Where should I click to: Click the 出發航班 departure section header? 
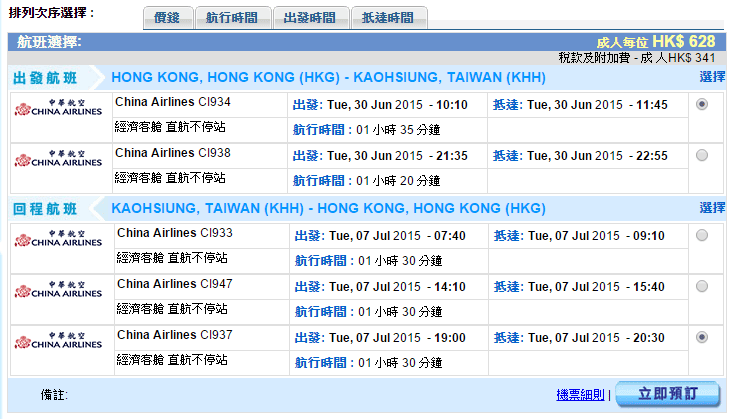[44, 78]
